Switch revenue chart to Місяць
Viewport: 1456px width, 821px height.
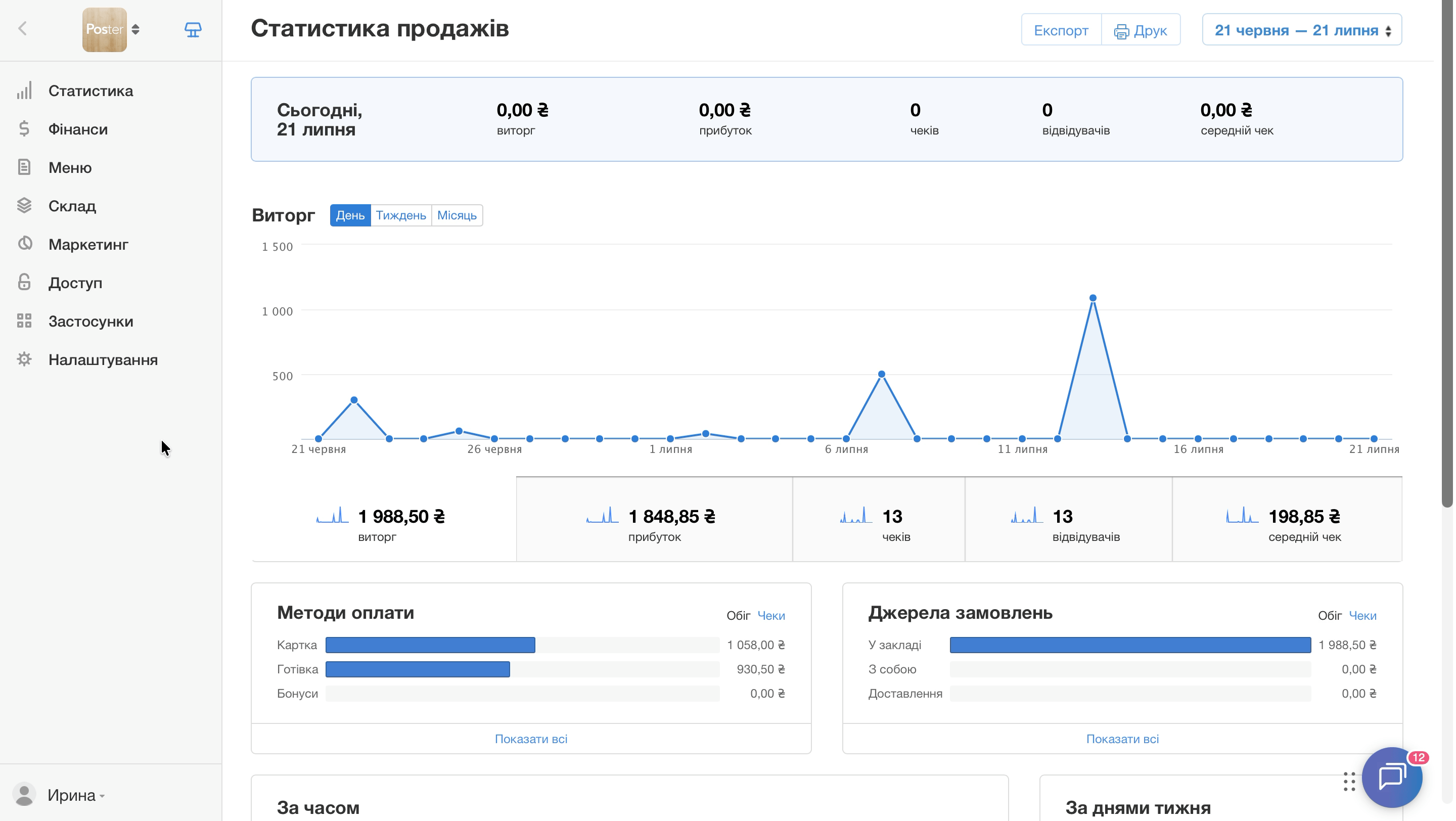click(x=457, y=215)
